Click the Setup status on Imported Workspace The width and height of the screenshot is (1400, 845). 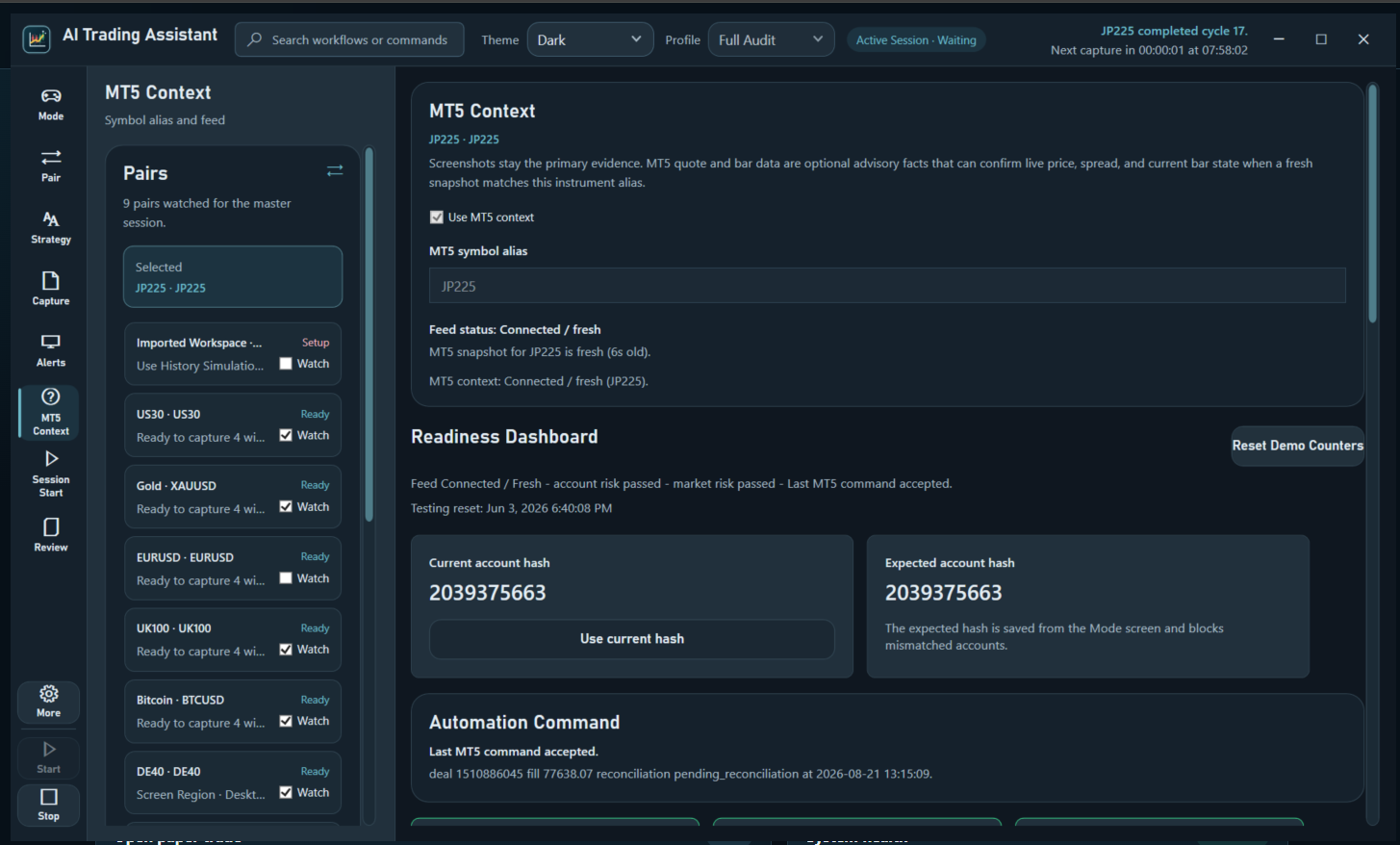(x=316, y=343)
